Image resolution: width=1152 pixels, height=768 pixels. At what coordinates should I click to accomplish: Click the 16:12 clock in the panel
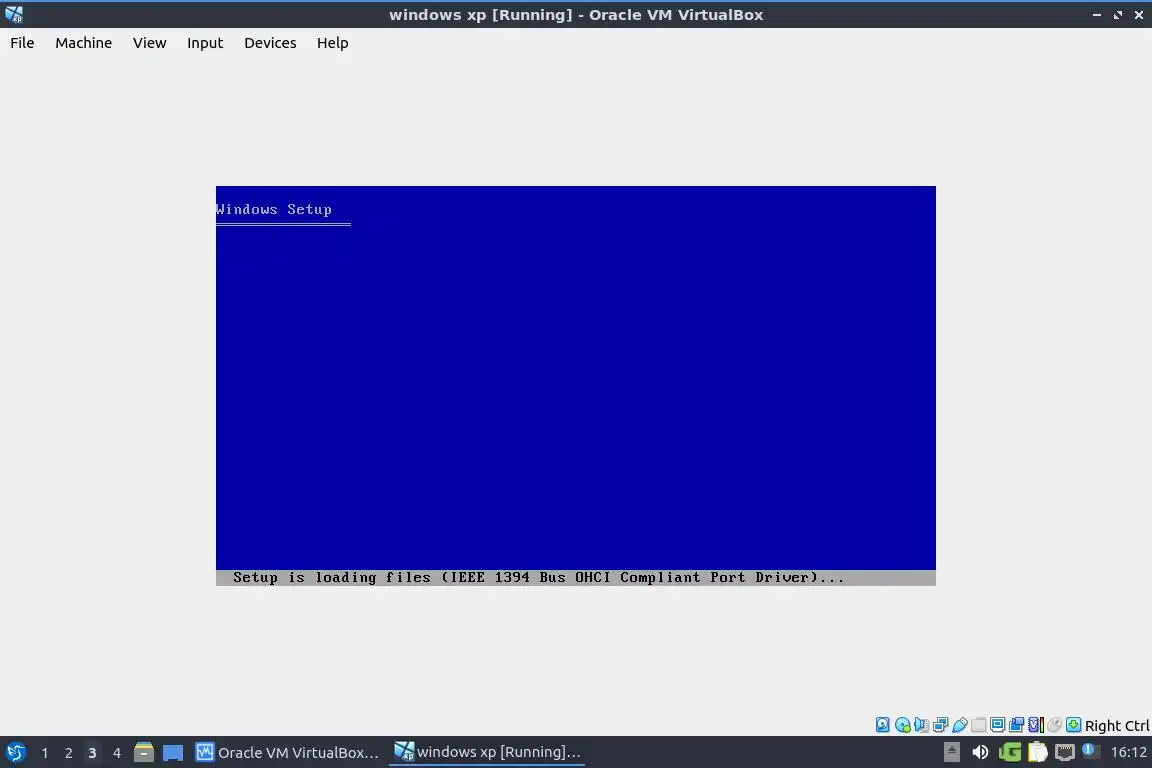click(x=1128, y=752)
